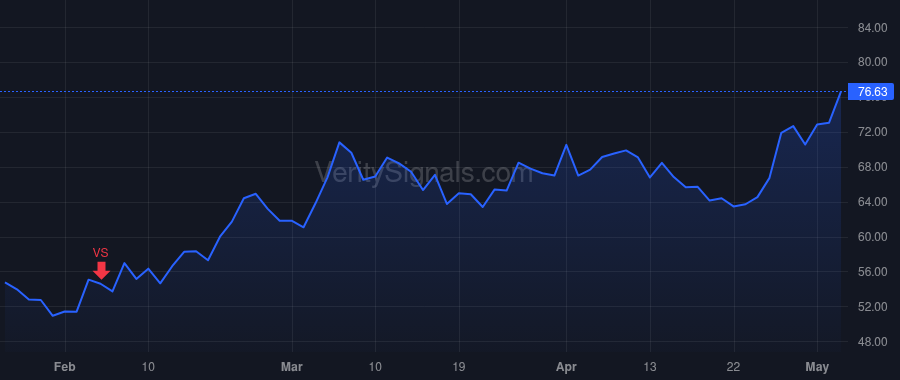Click the 13 date axis label
The width and height of the screenshot is (900, 380).
click(650, 367)
